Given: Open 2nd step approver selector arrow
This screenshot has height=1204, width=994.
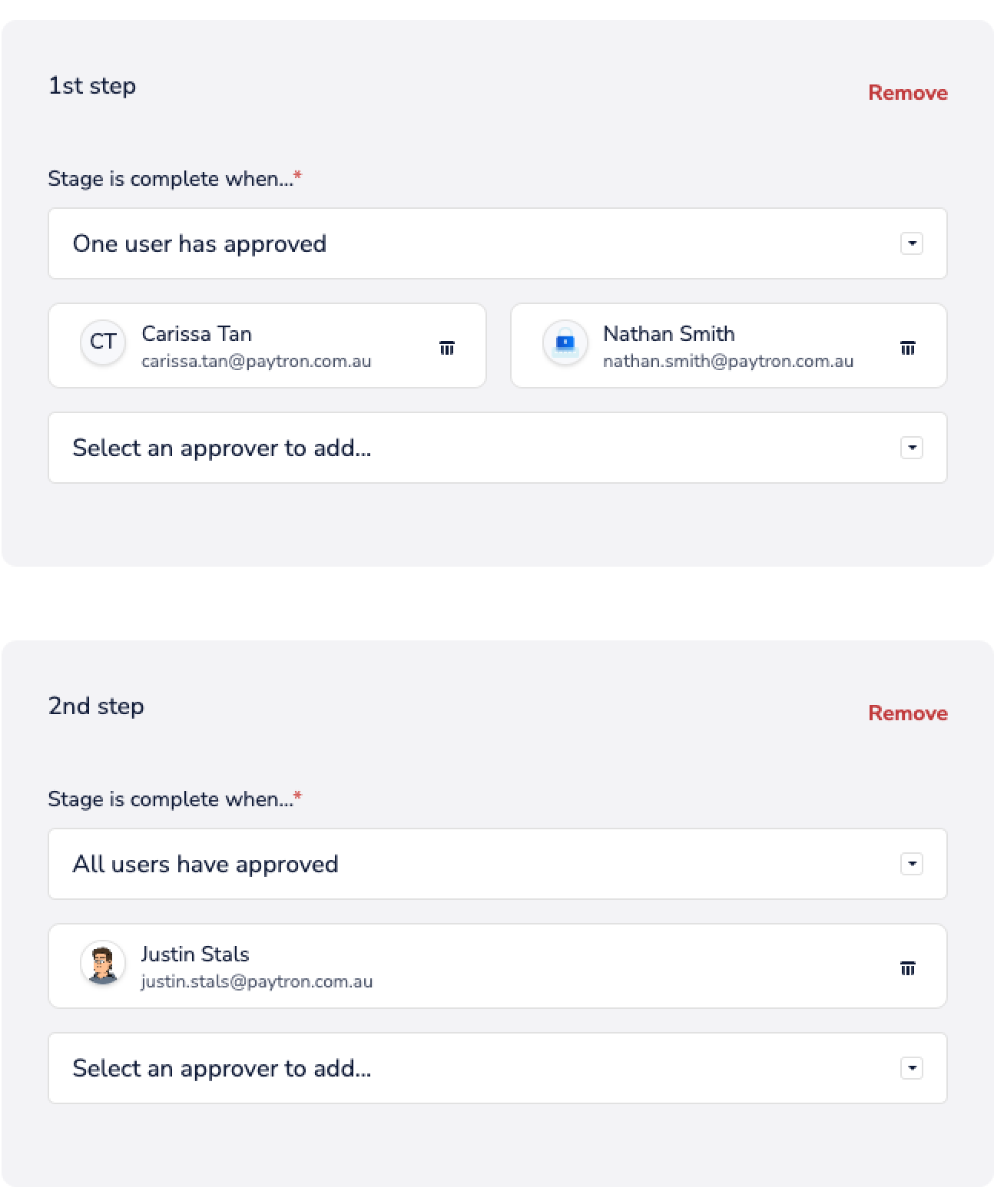Looking at the screenshot, I should click(911, 1068).
